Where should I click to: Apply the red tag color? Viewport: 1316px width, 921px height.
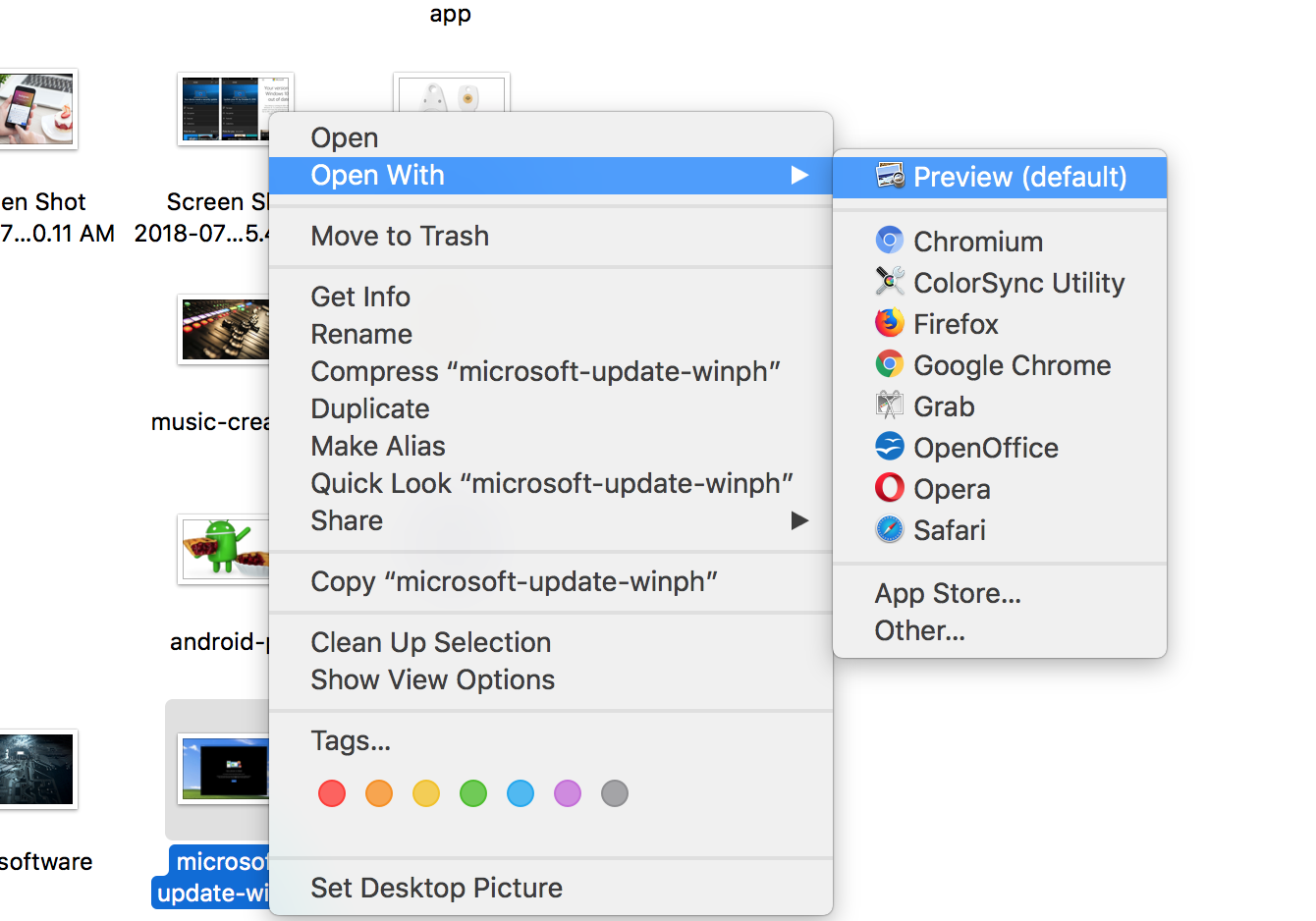tap(332, 793)
